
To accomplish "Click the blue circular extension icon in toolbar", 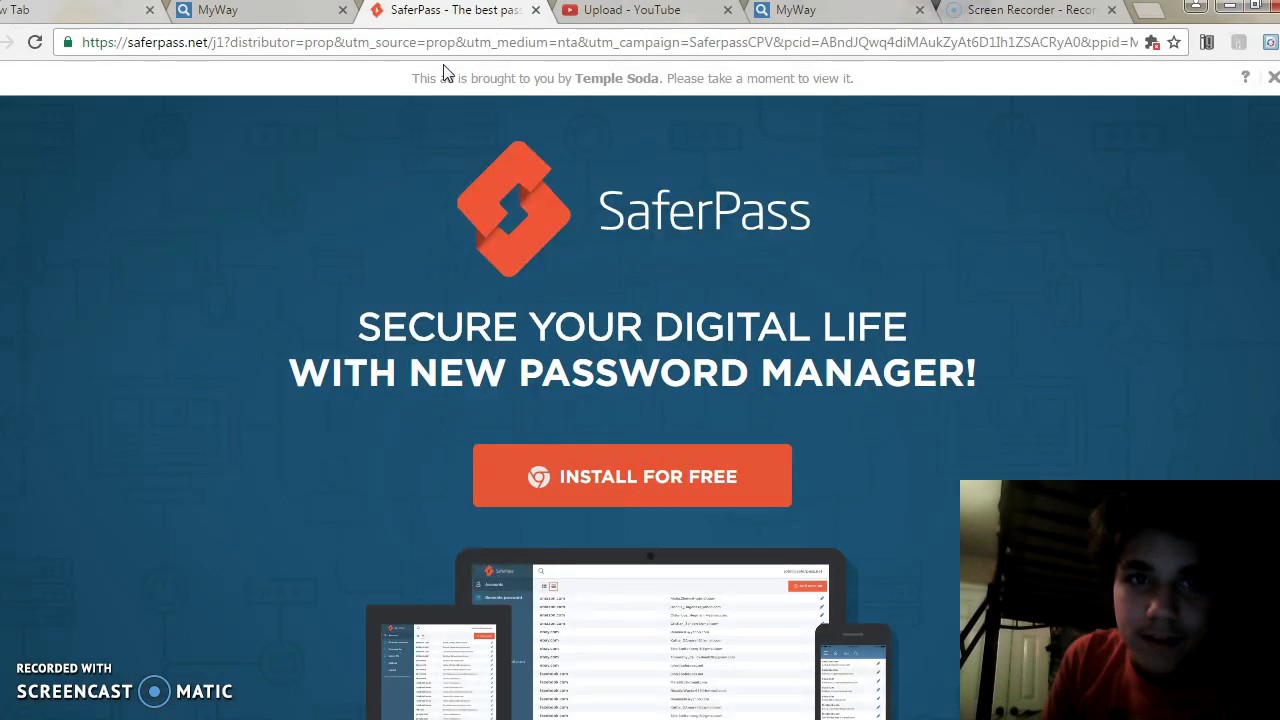I will (x=1270, y=42).
